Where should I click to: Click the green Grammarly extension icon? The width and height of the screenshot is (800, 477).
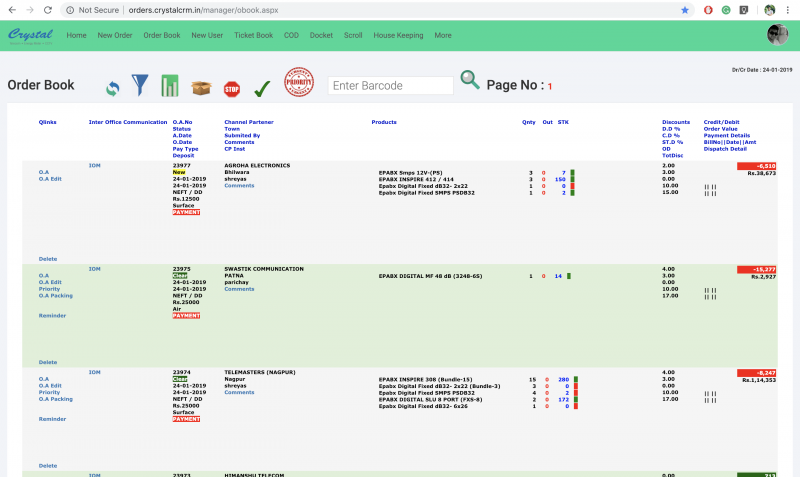(726, 10)
